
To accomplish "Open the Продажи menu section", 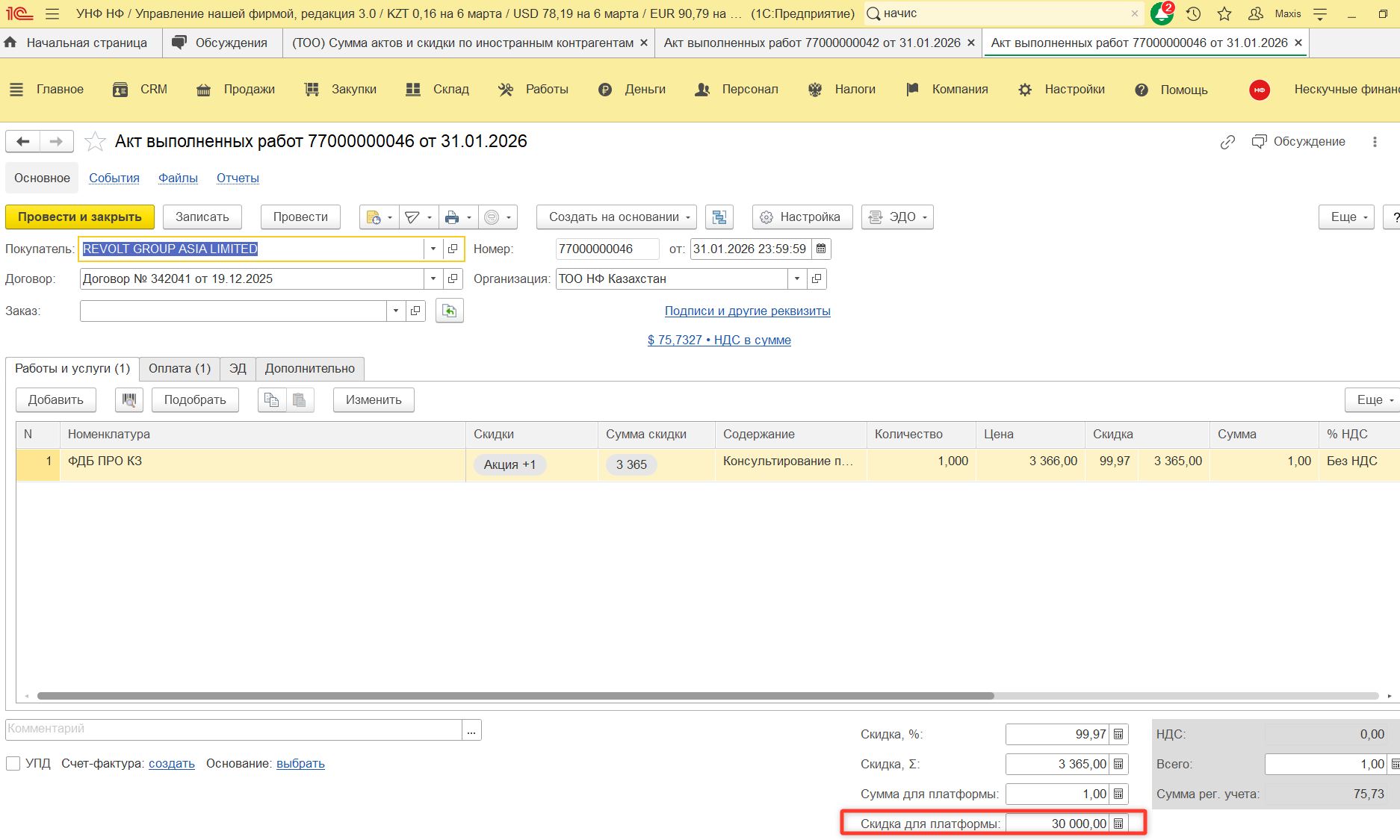I will (236, 90).
